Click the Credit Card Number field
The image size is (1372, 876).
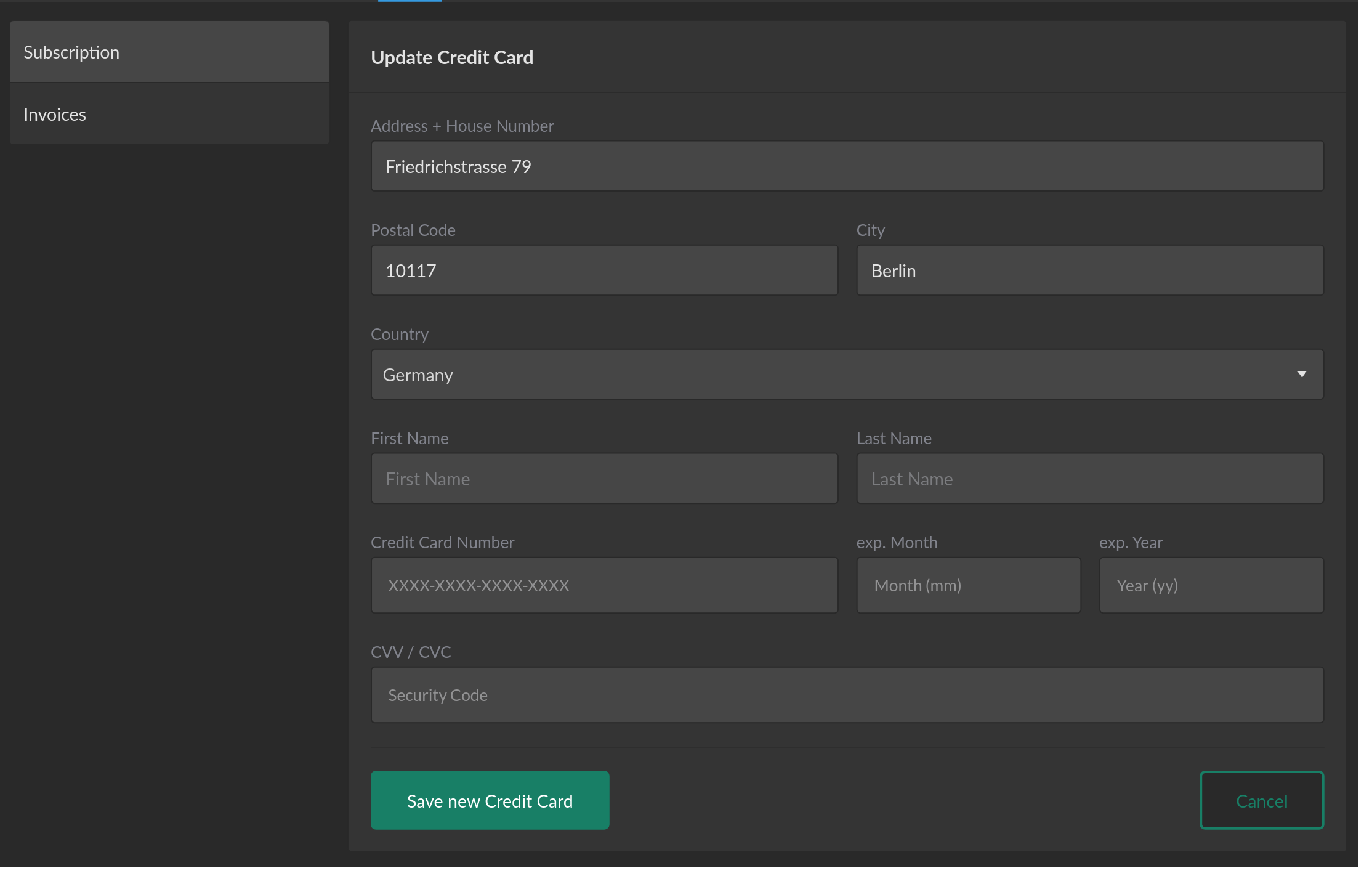tap(605, 586)
